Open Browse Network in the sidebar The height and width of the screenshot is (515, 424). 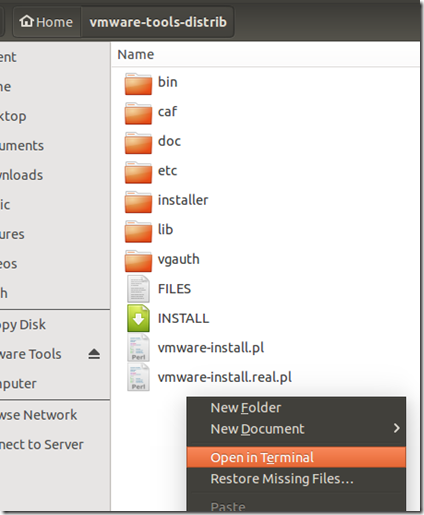pyautogui.click(x=55, y=415)
